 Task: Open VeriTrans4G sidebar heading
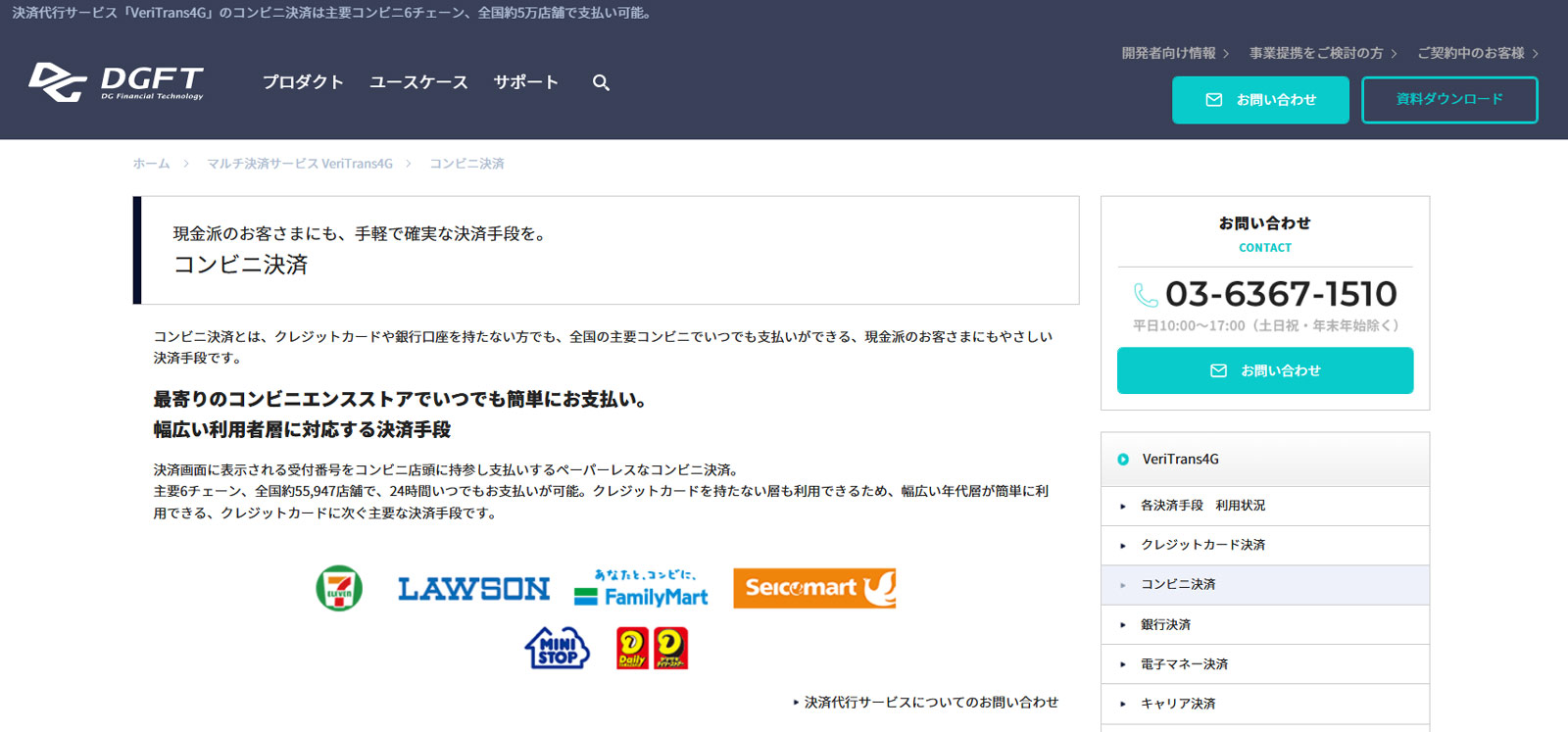[x=1265, y=460]
